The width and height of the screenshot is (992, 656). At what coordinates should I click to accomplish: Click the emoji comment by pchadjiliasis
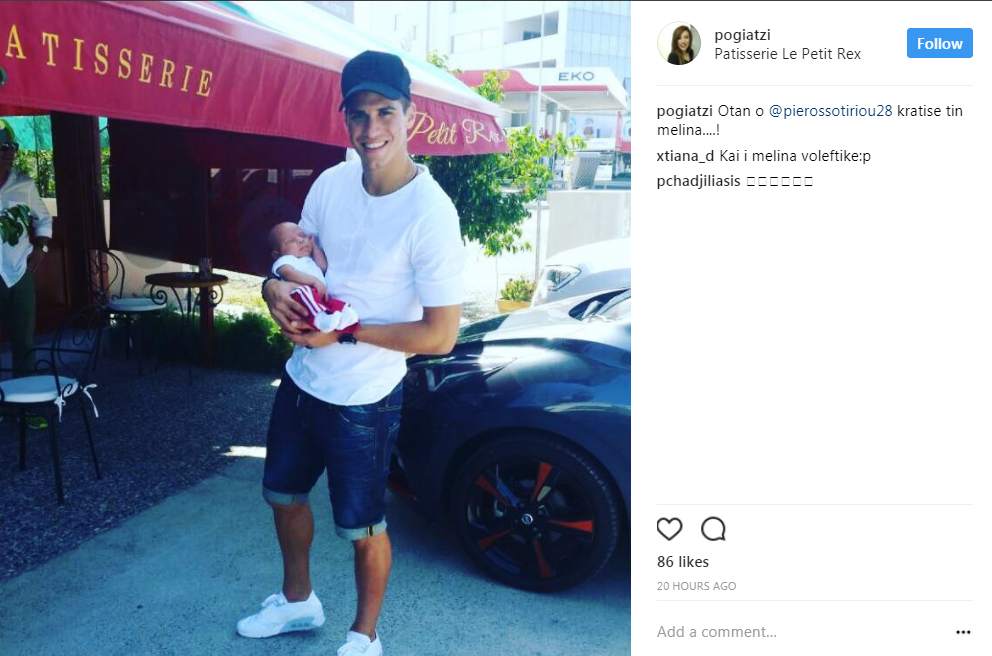(779, 182)
